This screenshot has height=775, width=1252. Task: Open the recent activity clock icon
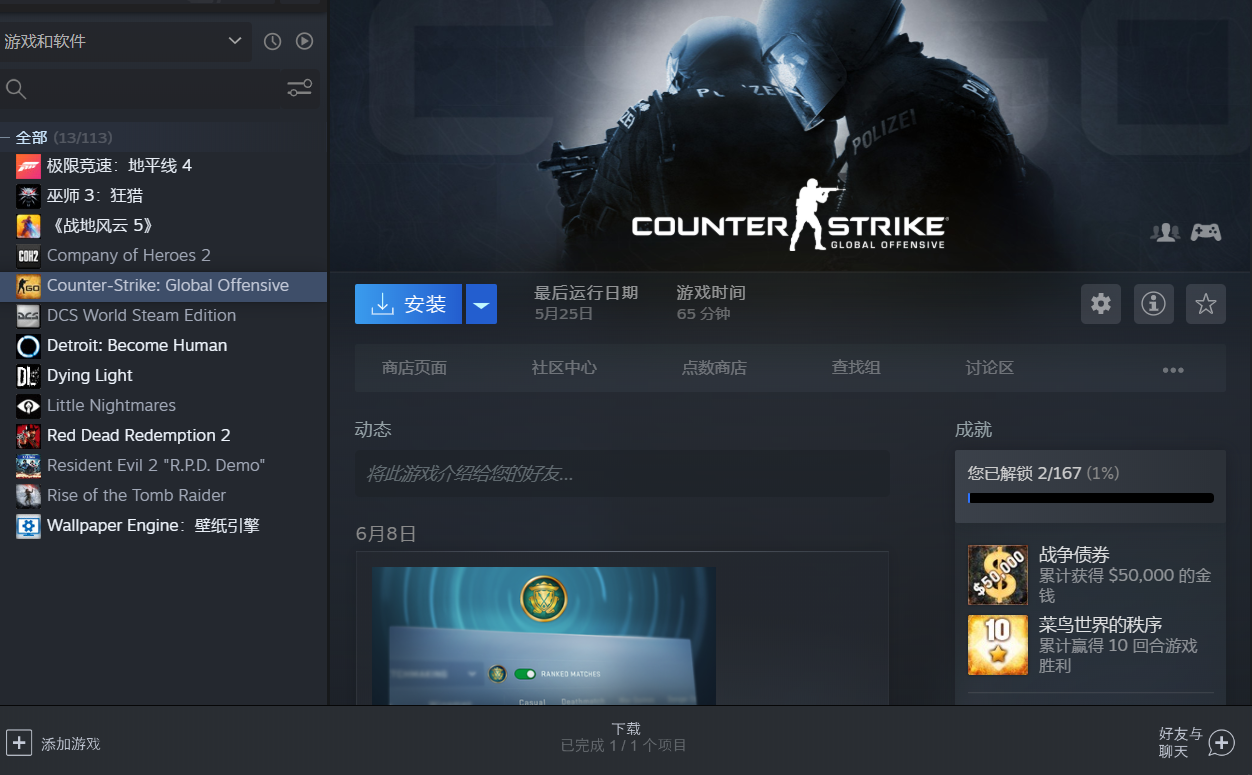(272, 41)
